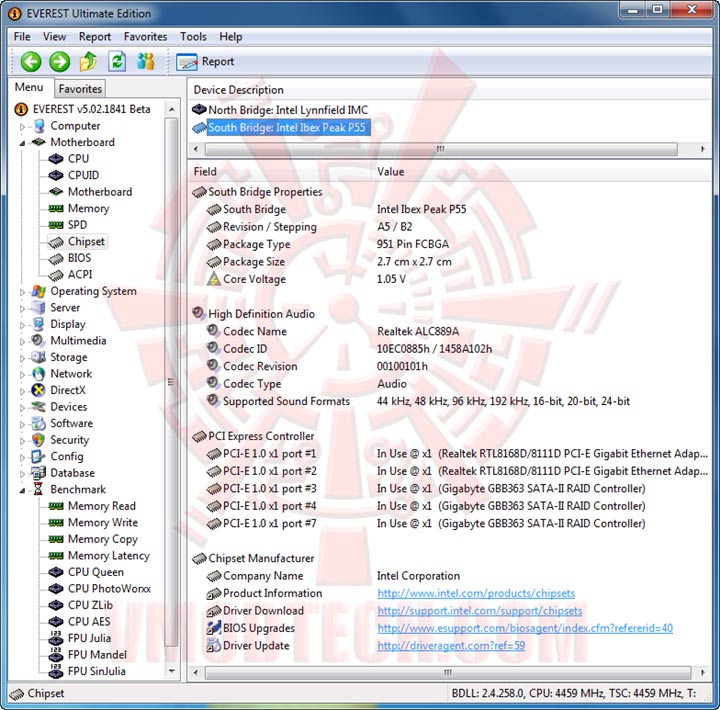Image resolution: width=720 pixels, height=710 pixels.
Task: Click the Manage Users toolbar icon
Action: coord(146,62)
